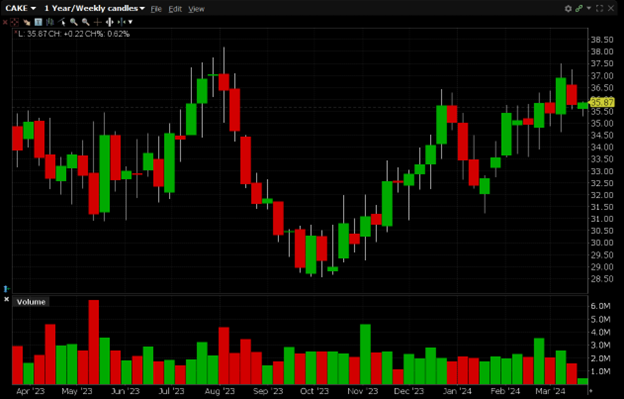Image resolution: width=624 pixels, height=399 pixels.
Task: Click the 1.0M volume axis label
Action: pos(600,371)
